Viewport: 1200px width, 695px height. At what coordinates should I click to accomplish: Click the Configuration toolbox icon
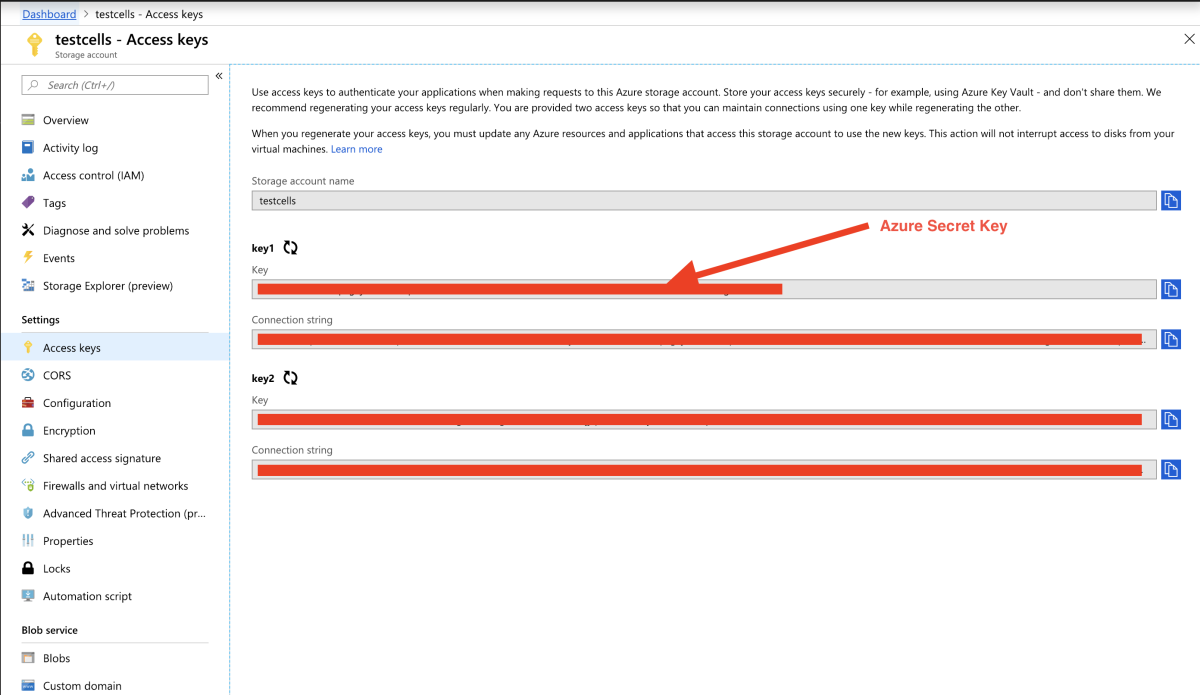click(x=28, y=403)
